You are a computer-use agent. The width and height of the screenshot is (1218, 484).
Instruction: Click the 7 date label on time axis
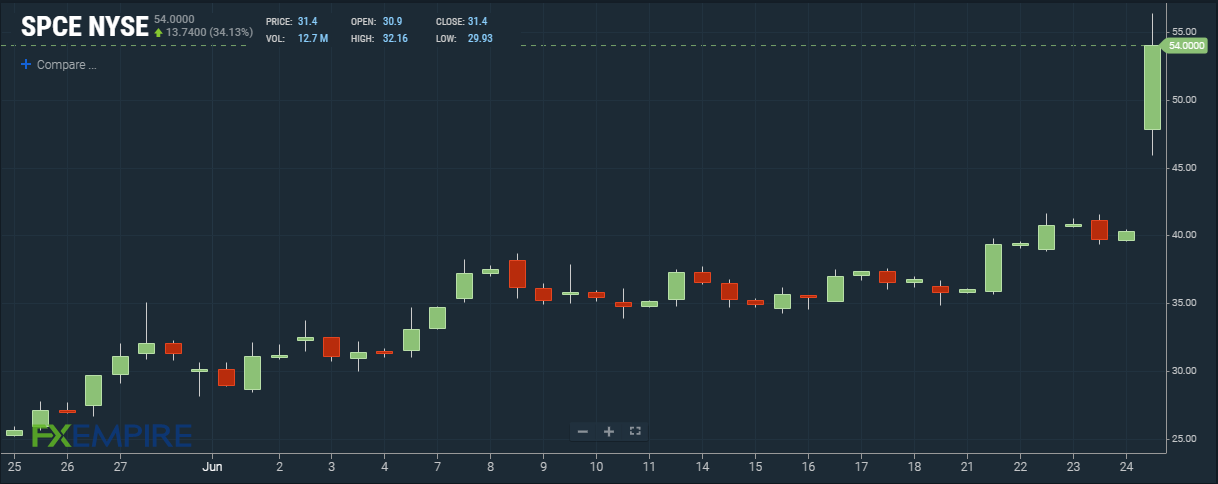[x=437, y=466]
